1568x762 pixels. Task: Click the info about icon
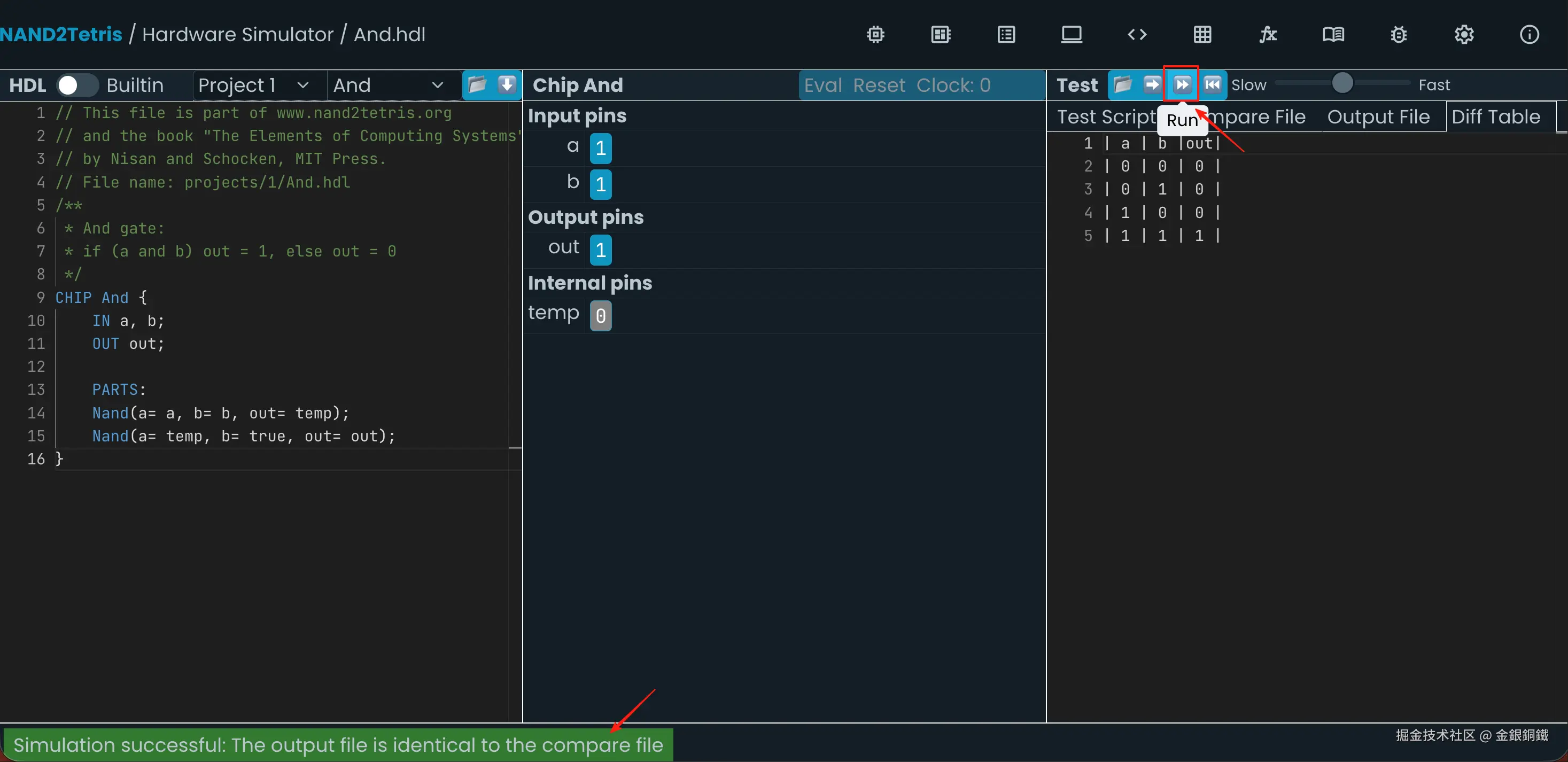[1529, 35]
